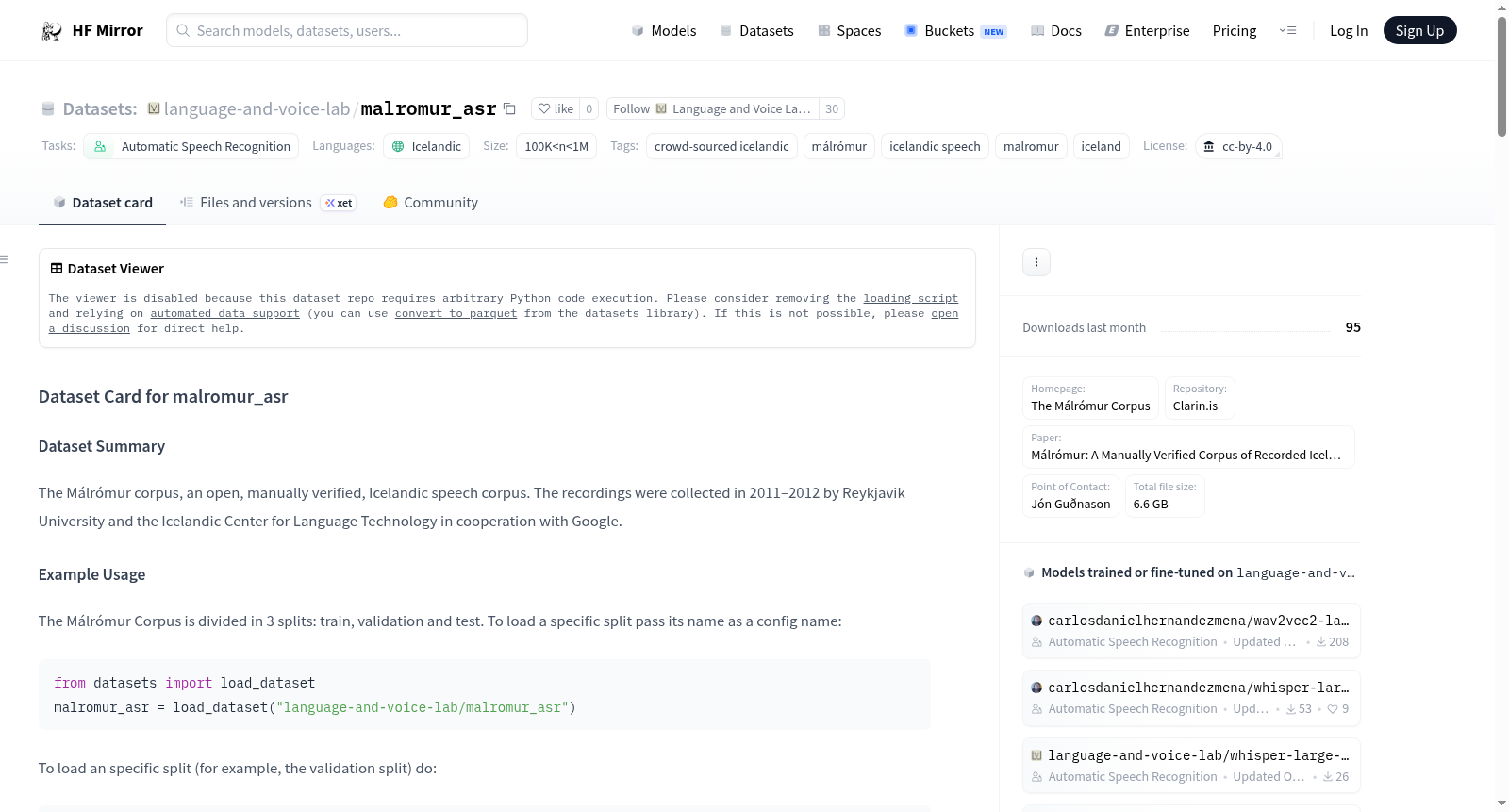
Task: Open language-and-voice-lab whisper-large model card
Action: [x=1191, y=766]
